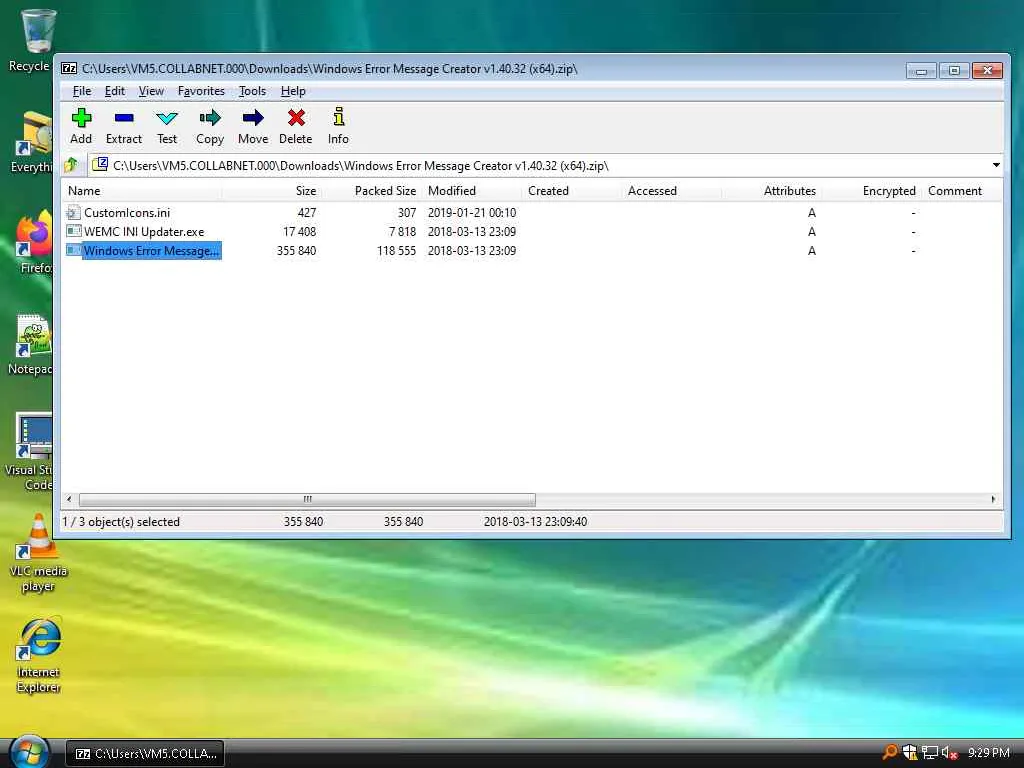Expand the address path dropdown arrow
The height and width of the screenshot is (768, 1024).
coord(996,165)
